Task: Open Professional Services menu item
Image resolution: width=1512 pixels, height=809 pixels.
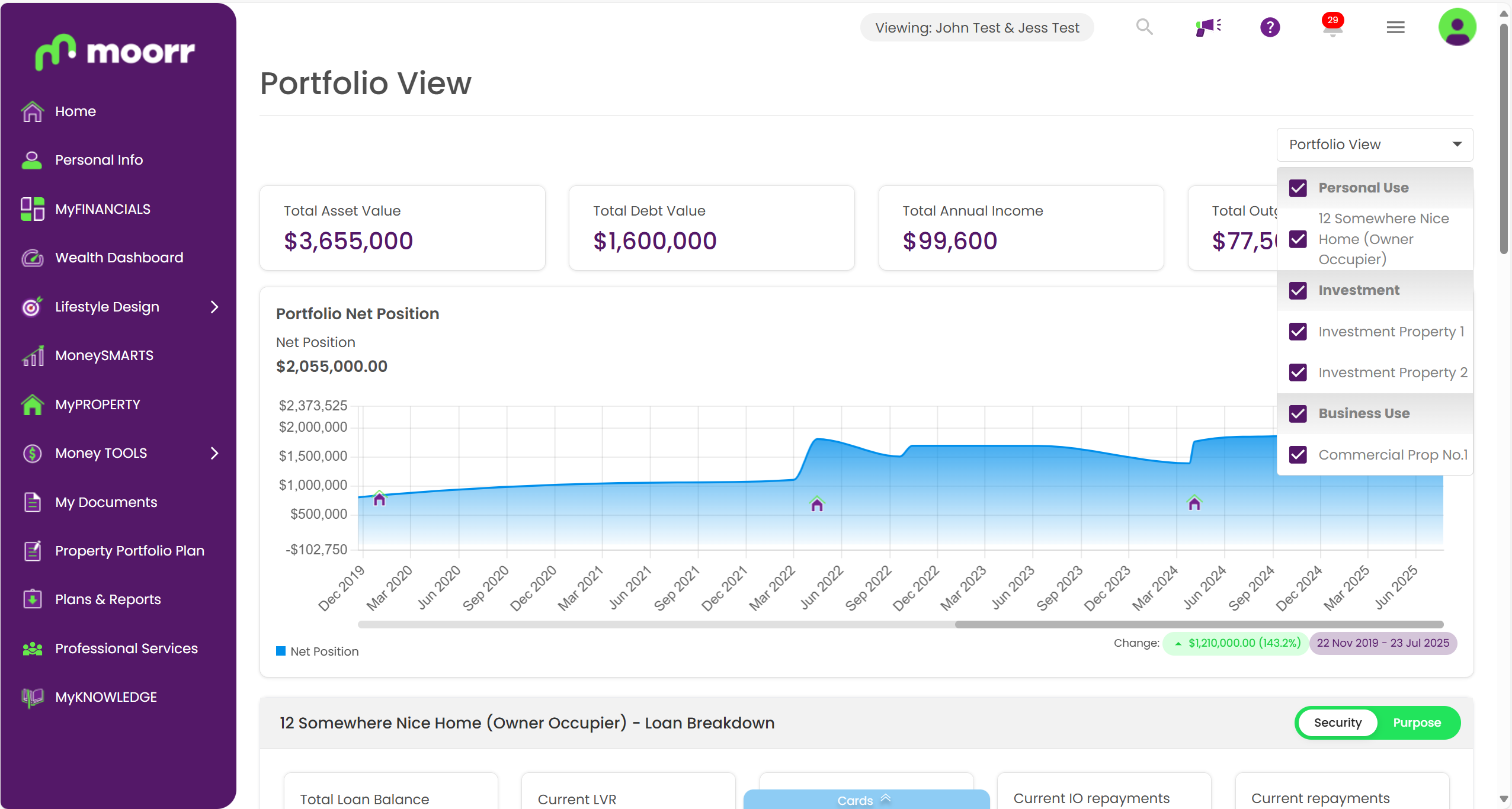Action: 126,649
